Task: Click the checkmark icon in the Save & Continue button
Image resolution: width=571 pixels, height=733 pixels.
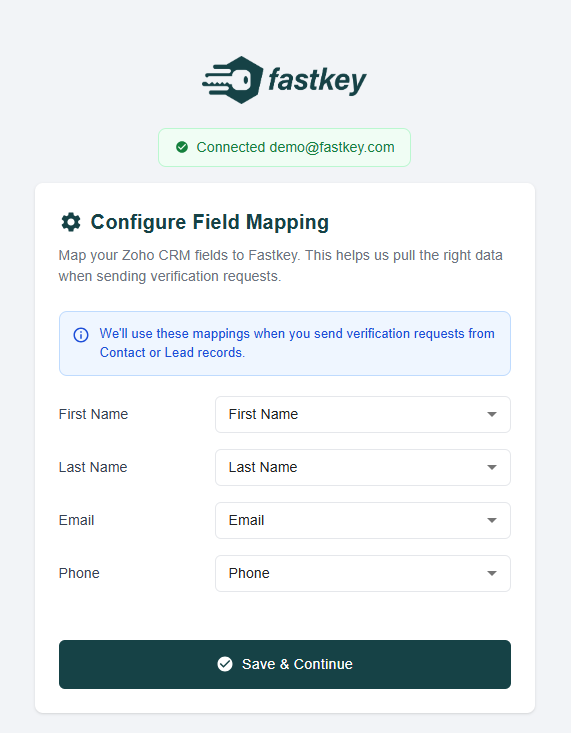Action: (x=225, y=664)
